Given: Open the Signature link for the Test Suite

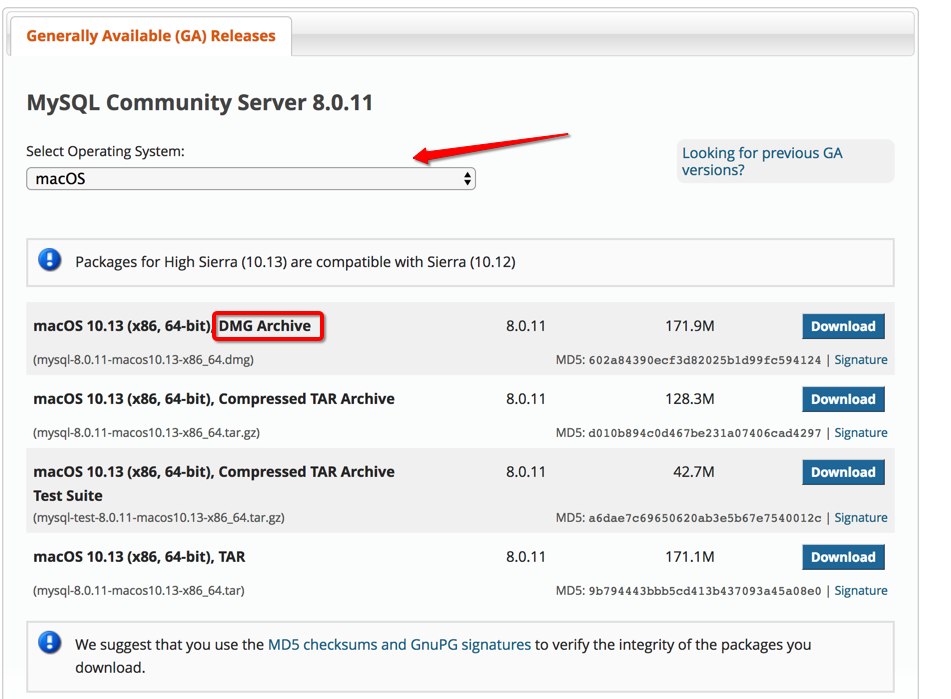Looking at the screenshot, I should click(861, 517).
